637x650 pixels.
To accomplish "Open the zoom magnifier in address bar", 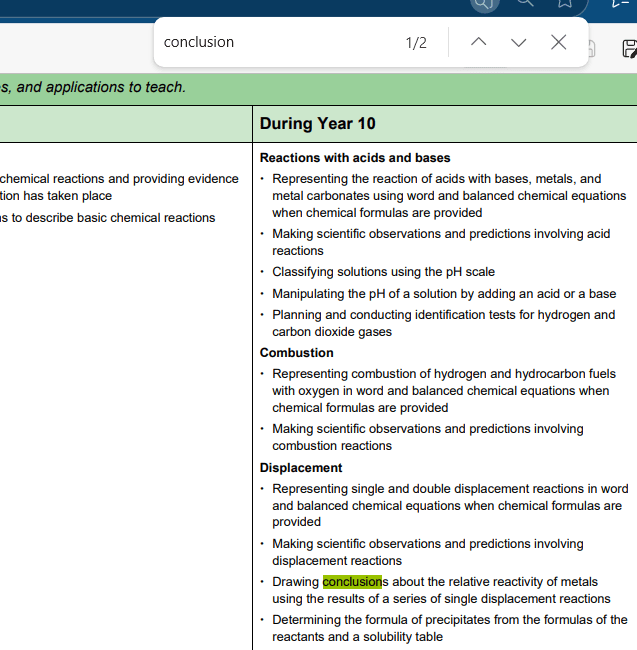I will (525, 3).
